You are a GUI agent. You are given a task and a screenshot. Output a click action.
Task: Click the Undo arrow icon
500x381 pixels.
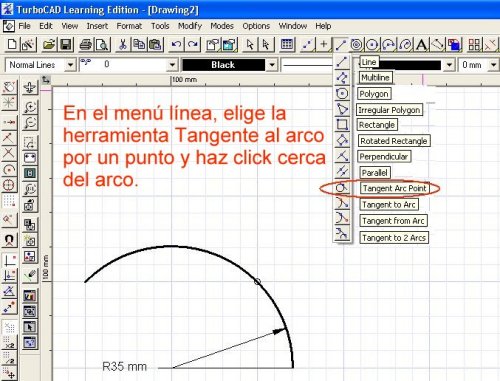point(177,44)
